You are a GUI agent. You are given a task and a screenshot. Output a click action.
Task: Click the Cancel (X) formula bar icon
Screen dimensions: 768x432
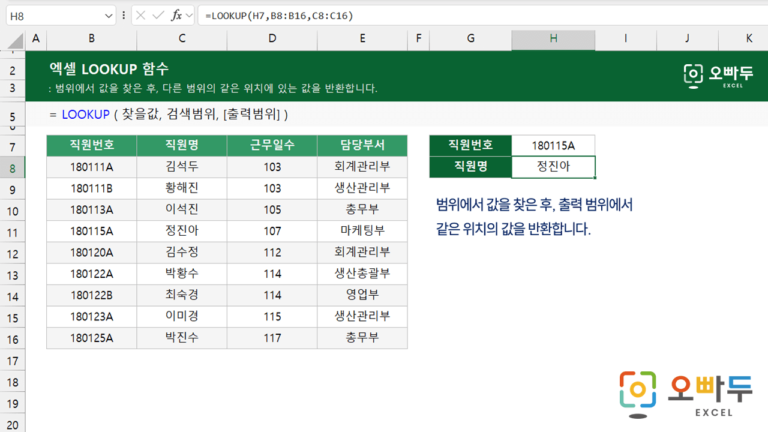tap(141, 16)
